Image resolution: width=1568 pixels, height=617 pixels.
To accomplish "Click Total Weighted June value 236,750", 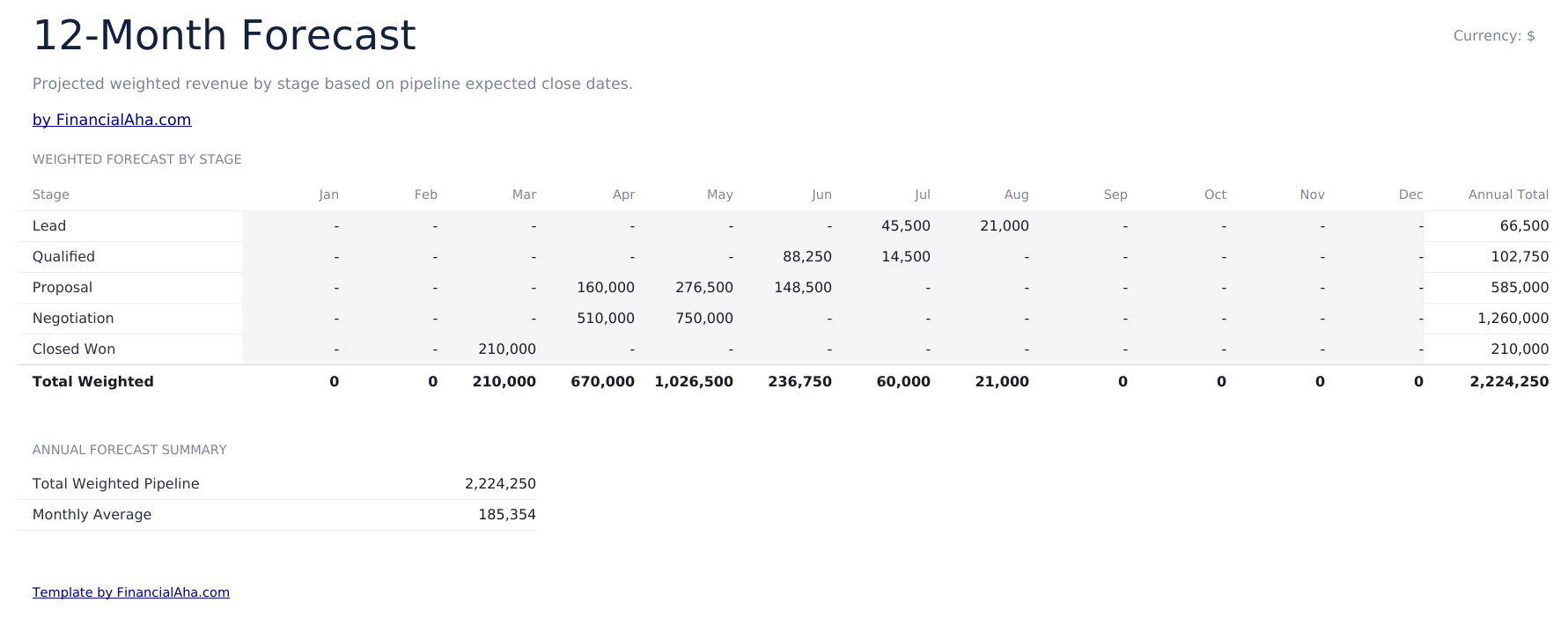I will [x=800, y=382].
